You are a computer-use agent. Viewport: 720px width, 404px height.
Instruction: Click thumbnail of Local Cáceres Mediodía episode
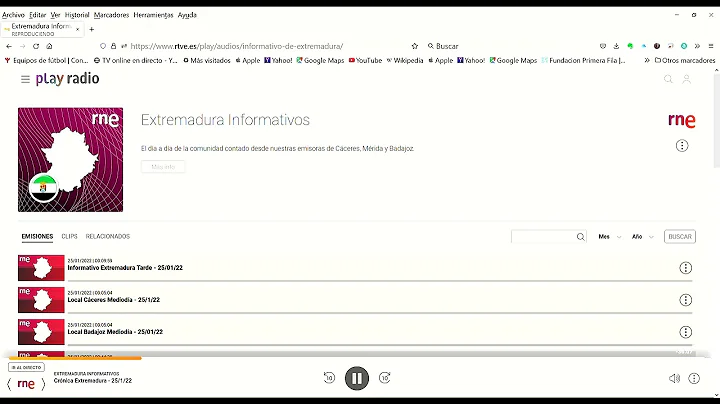click(41, 300)
